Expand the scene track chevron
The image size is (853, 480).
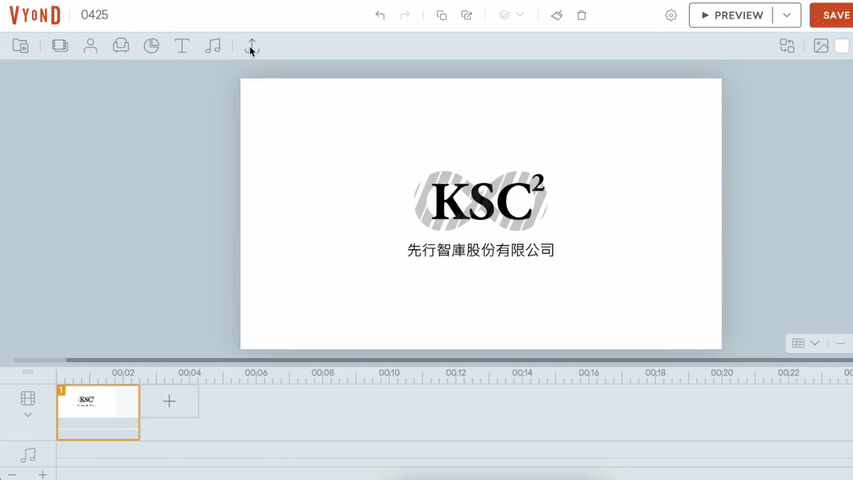tap(28, 415)
